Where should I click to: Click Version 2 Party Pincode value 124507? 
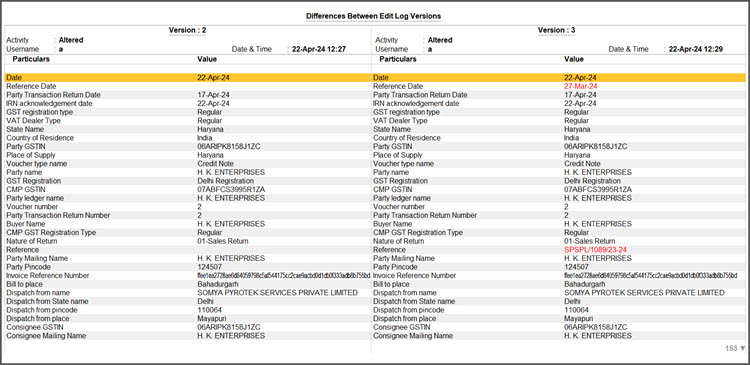[210, 267]
